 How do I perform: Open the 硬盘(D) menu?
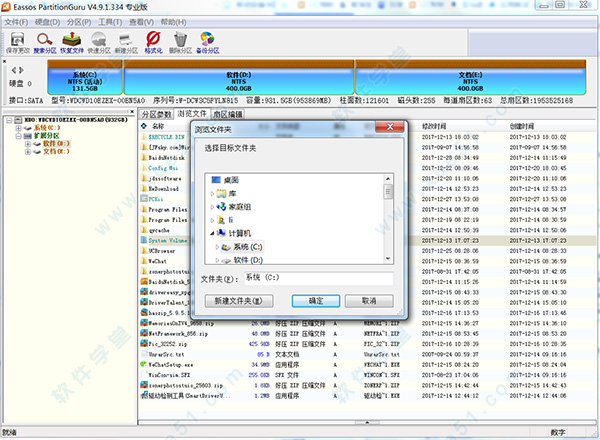point(47,22)
